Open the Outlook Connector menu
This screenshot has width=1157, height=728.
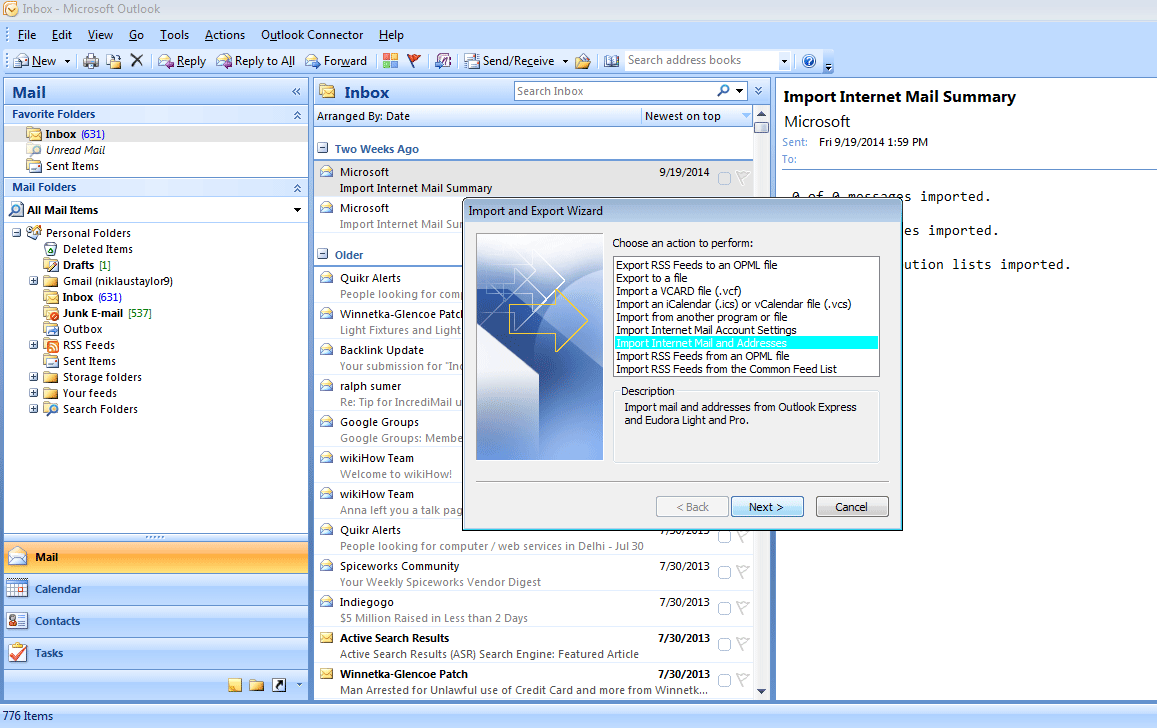tap(311, 35)
